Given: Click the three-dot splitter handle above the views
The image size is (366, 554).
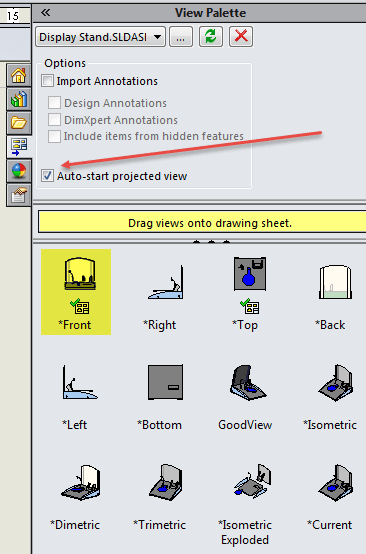Looking at the screenshot, I should (211, 242).
